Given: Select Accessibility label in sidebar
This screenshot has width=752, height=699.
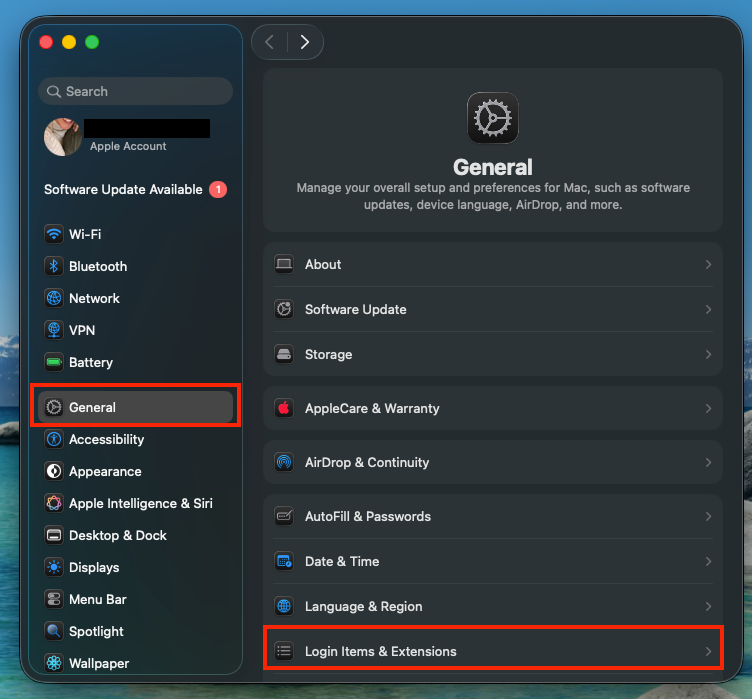Looking at the screenshot, I should (106, 439).
